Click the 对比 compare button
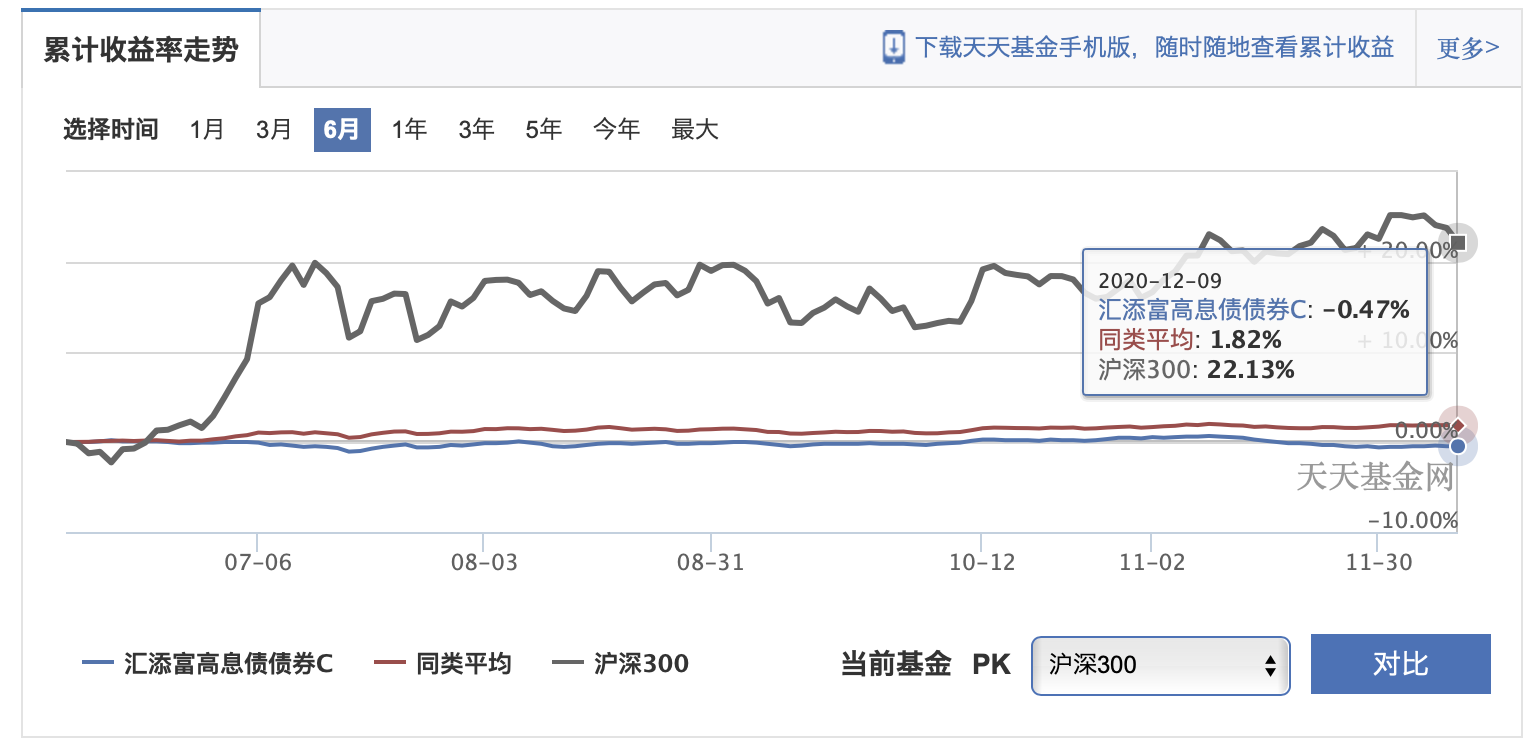The width and height of the screenshot is (1528, 748). (x=1400, y=664)
